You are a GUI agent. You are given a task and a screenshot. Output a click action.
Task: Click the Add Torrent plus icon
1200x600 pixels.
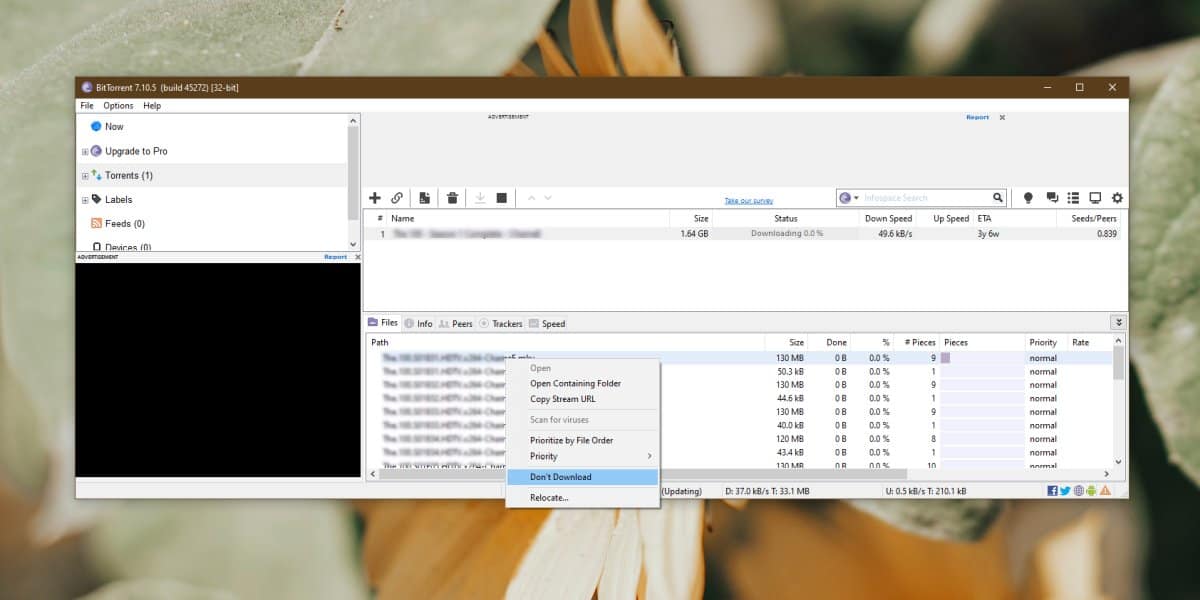pos(375,198)
